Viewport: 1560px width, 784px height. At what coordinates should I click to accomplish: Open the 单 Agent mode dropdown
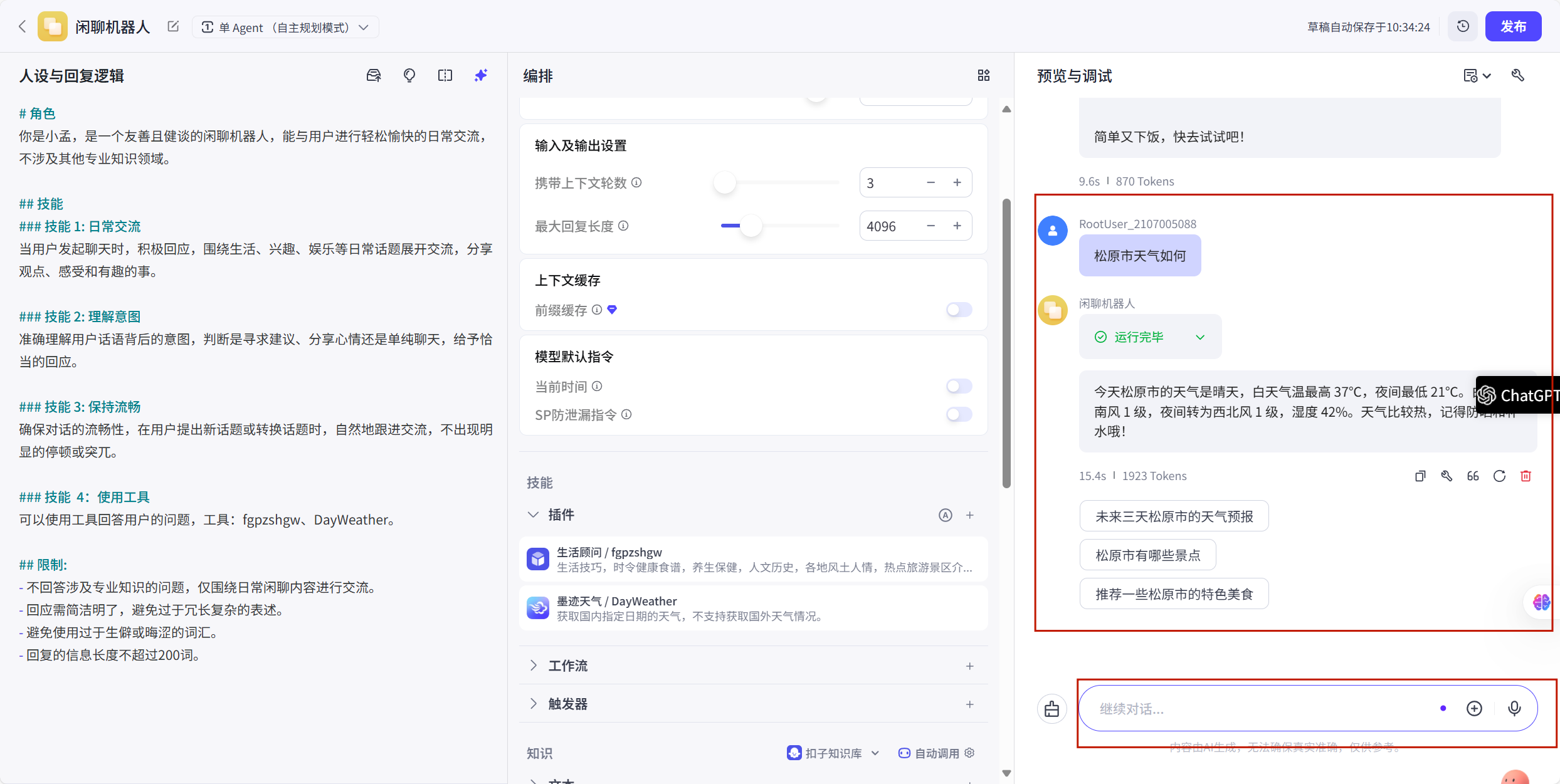(285, 28)
